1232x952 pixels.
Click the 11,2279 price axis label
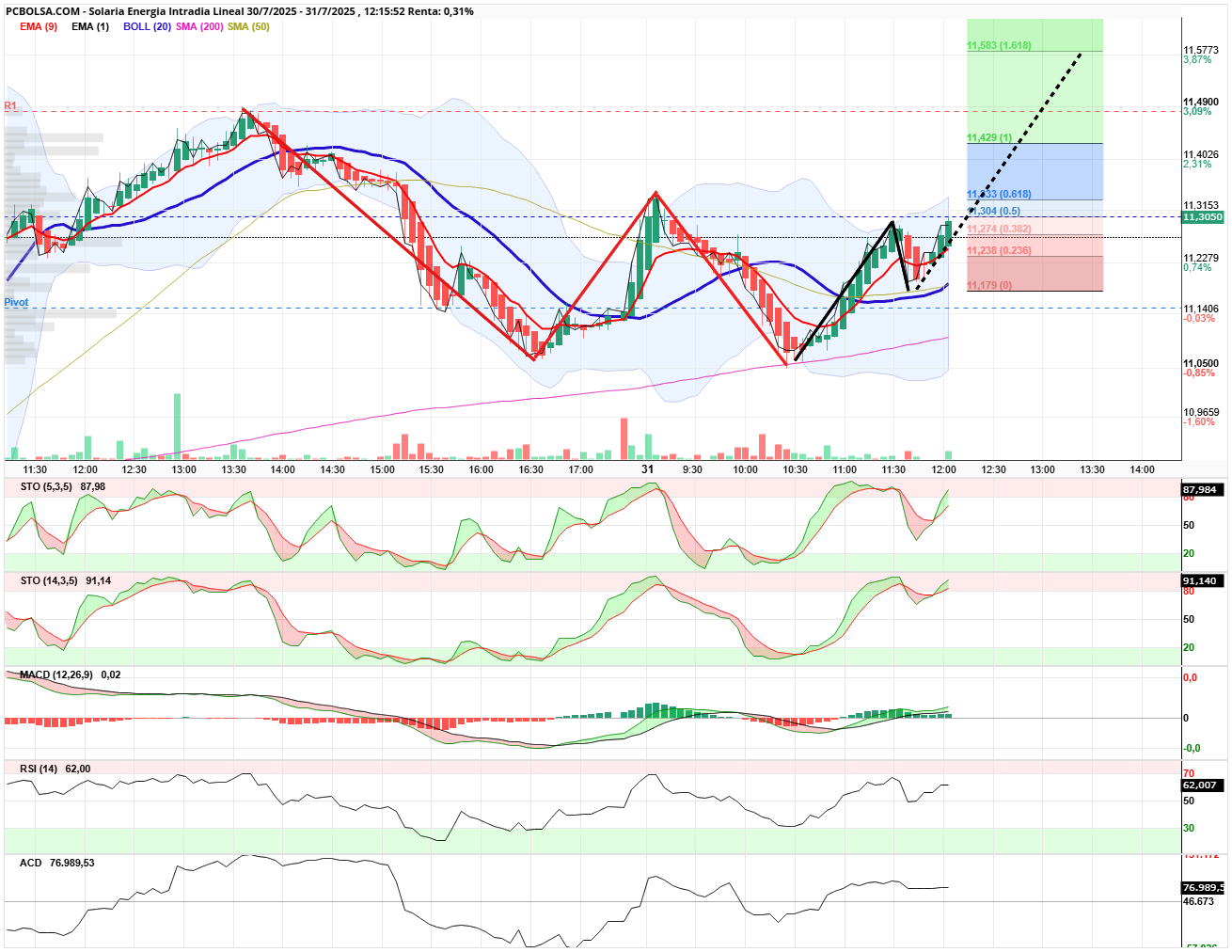tap(1201, 258)
